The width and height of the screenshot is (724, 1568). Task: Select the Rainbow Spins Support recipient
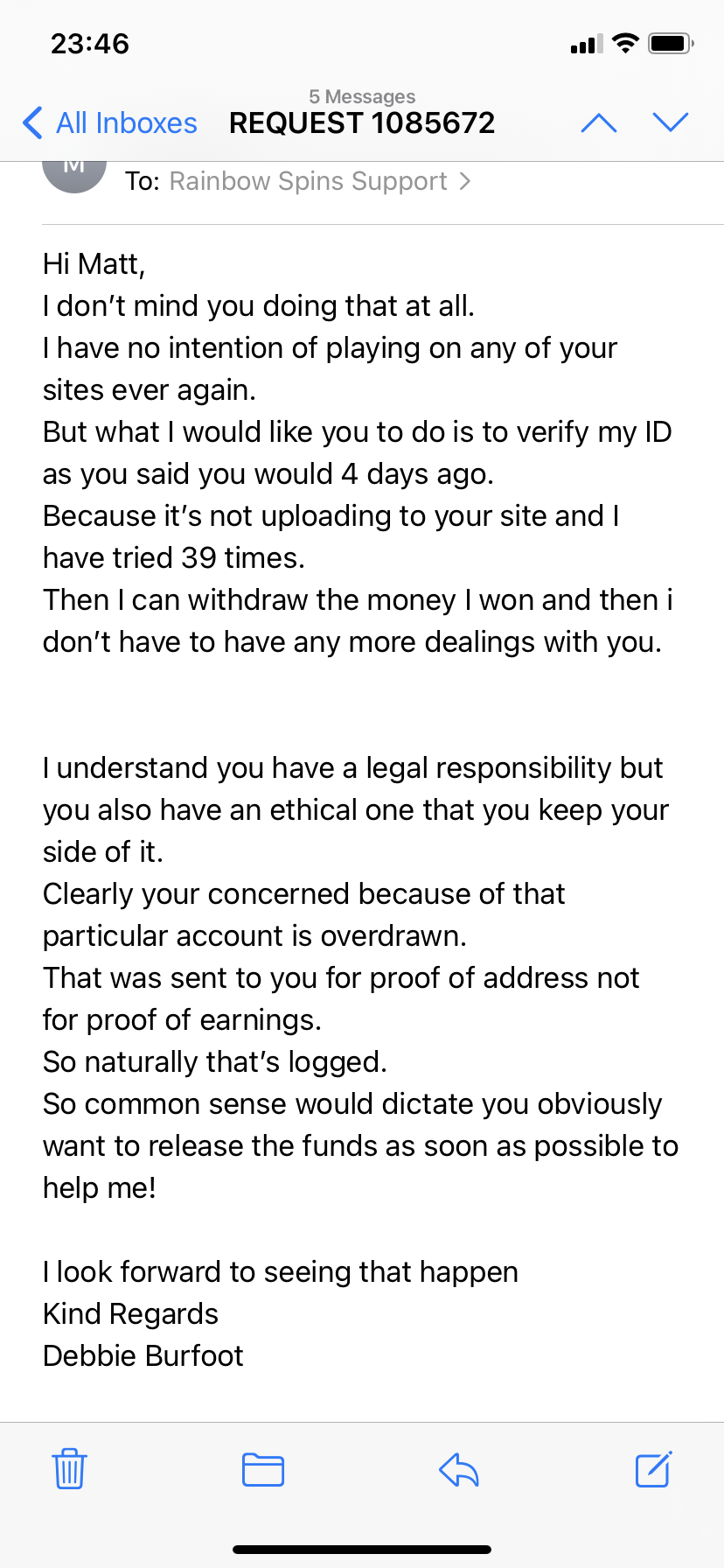click(308, 181)
